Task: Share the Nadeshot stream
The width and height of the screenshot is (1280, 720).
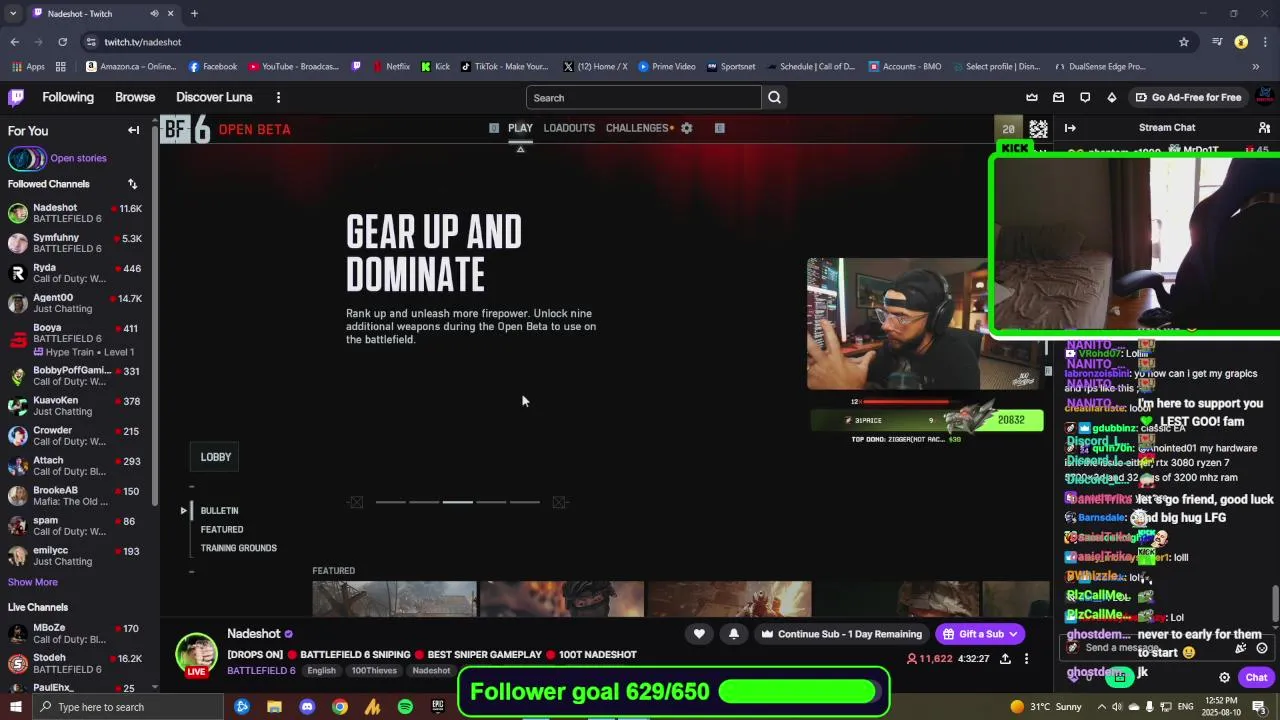Action: click(x=1005, y=659)
